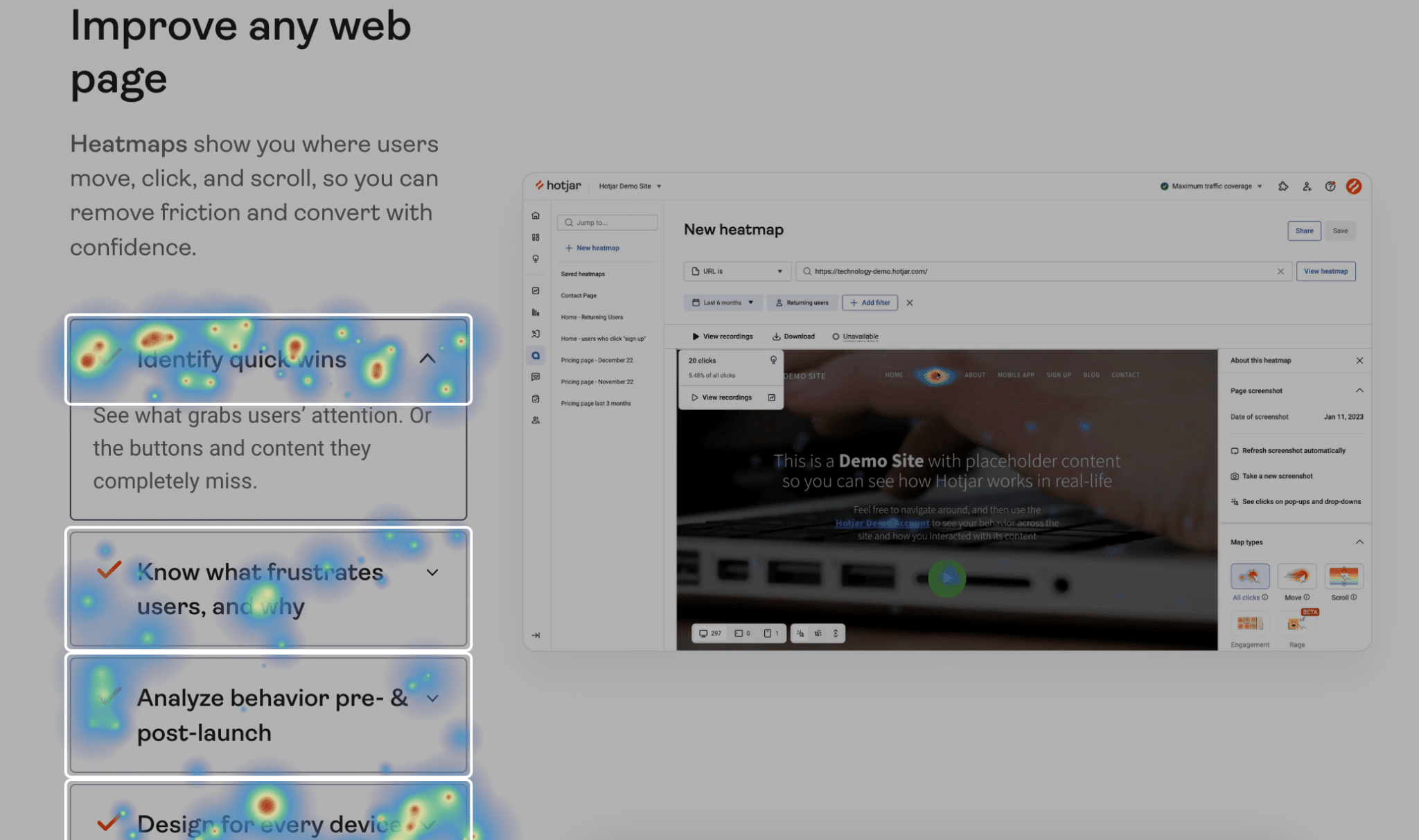
Task: Click the Add filter button
Action: (x=870, y=303)
